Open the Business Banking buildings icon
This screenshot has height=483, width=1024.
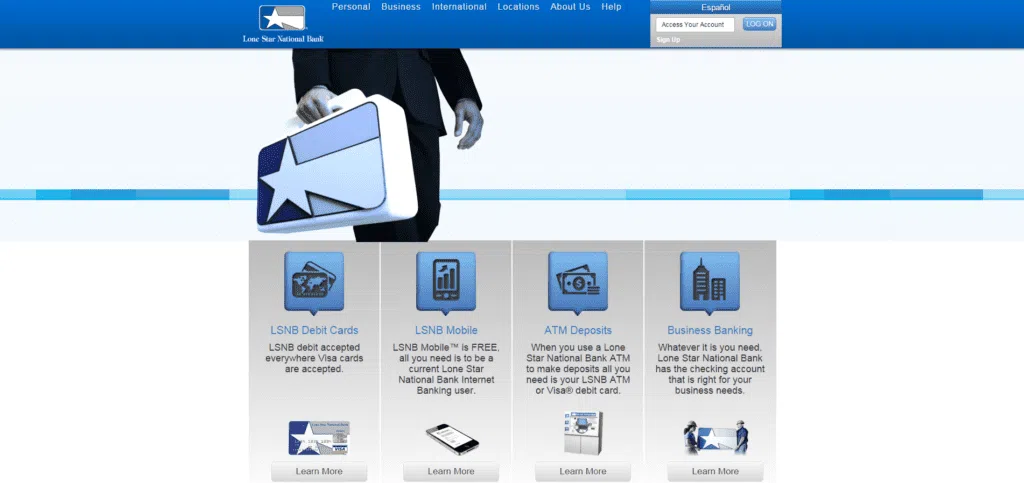tap(710, 283)
